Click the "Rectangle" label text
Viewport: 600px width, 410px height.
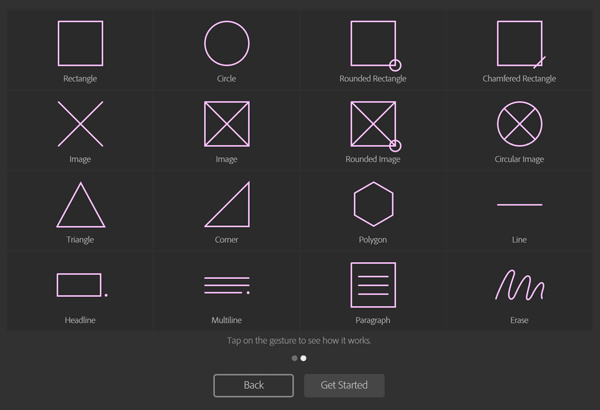[80, 79]
